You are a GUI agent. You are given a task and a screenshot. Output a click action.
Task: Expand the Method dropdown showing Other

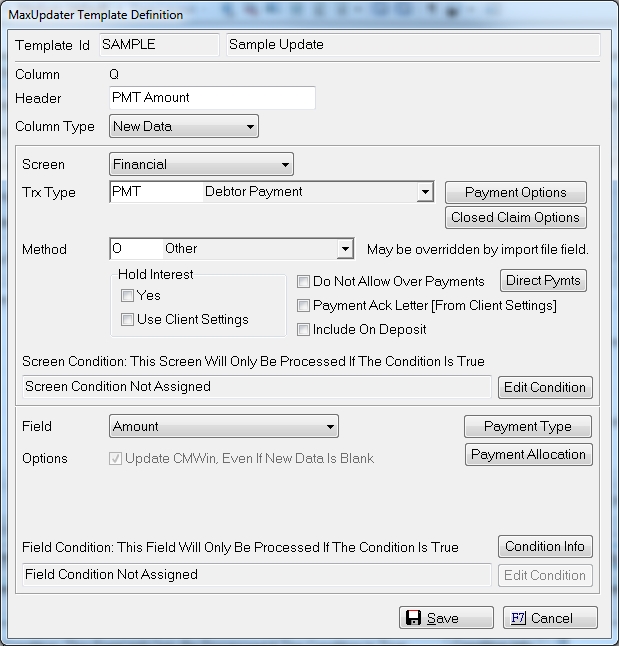345,249
